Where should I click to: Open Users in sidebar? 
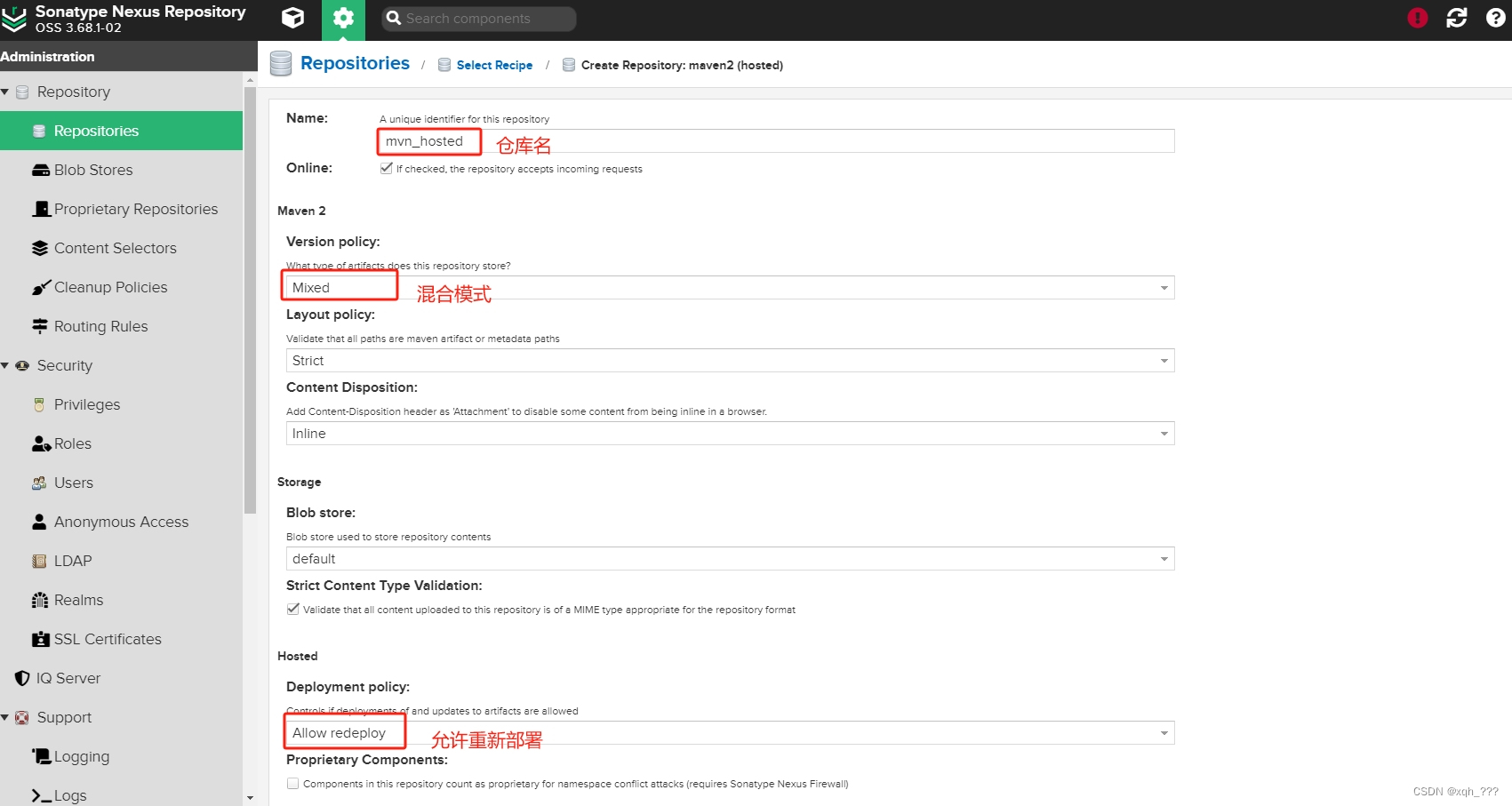pyautogui.click(x=121, y=483)
